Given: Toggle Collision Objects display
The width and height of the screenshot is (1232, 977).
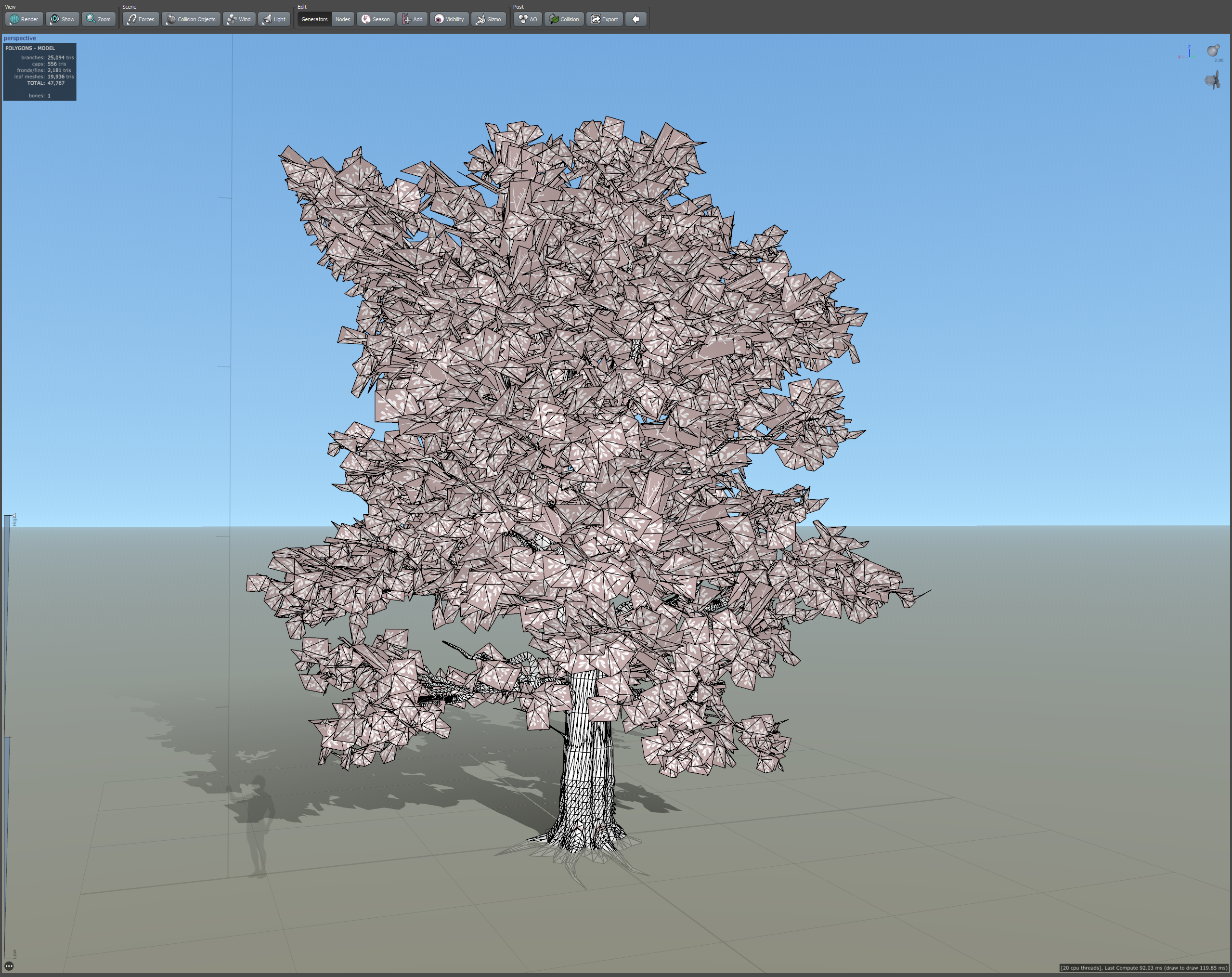Looking at the screenshot, I should click(191, 19).
